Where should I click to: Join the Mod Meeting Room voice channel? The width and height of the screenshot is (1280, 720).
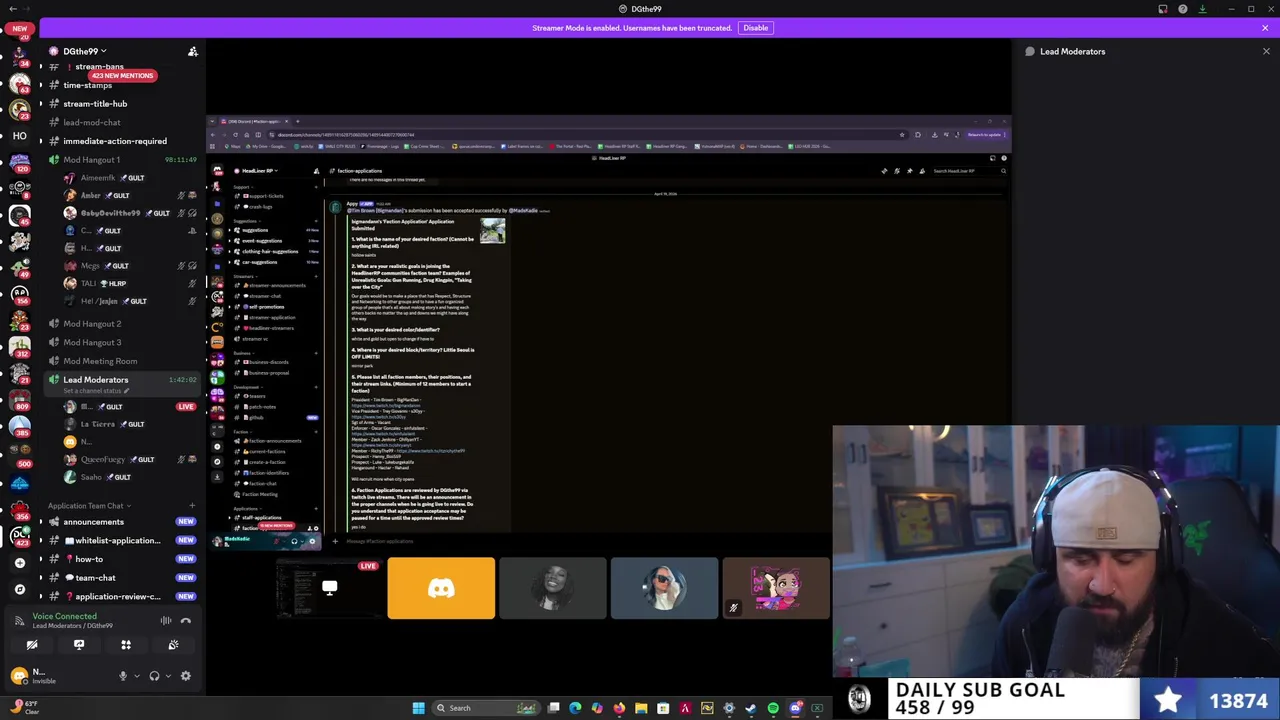pyautogui.click(x=100, y=361)
